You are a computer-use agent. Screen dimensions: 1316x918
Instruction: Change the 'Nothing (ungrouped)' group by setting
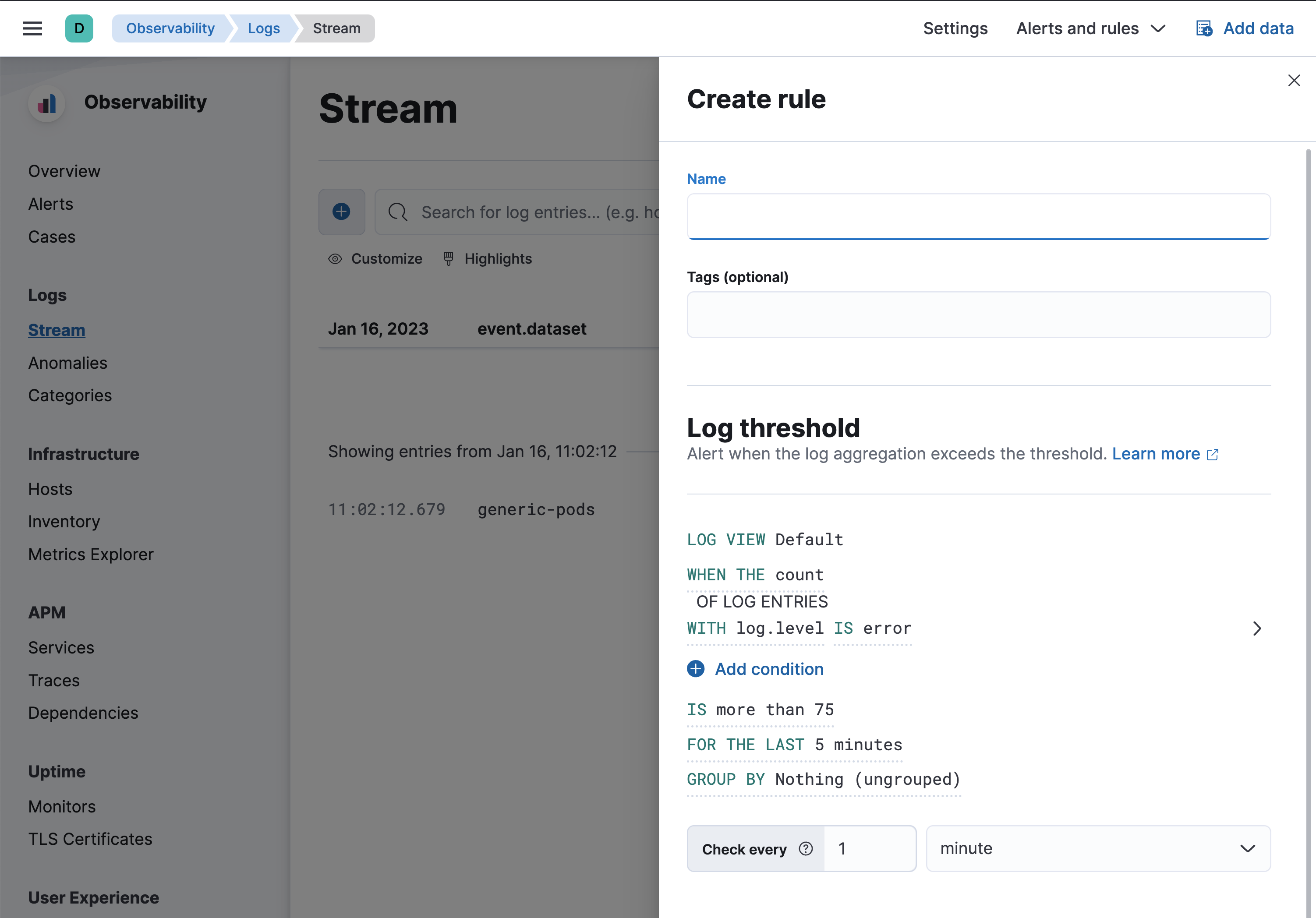[x=867, y=779]
